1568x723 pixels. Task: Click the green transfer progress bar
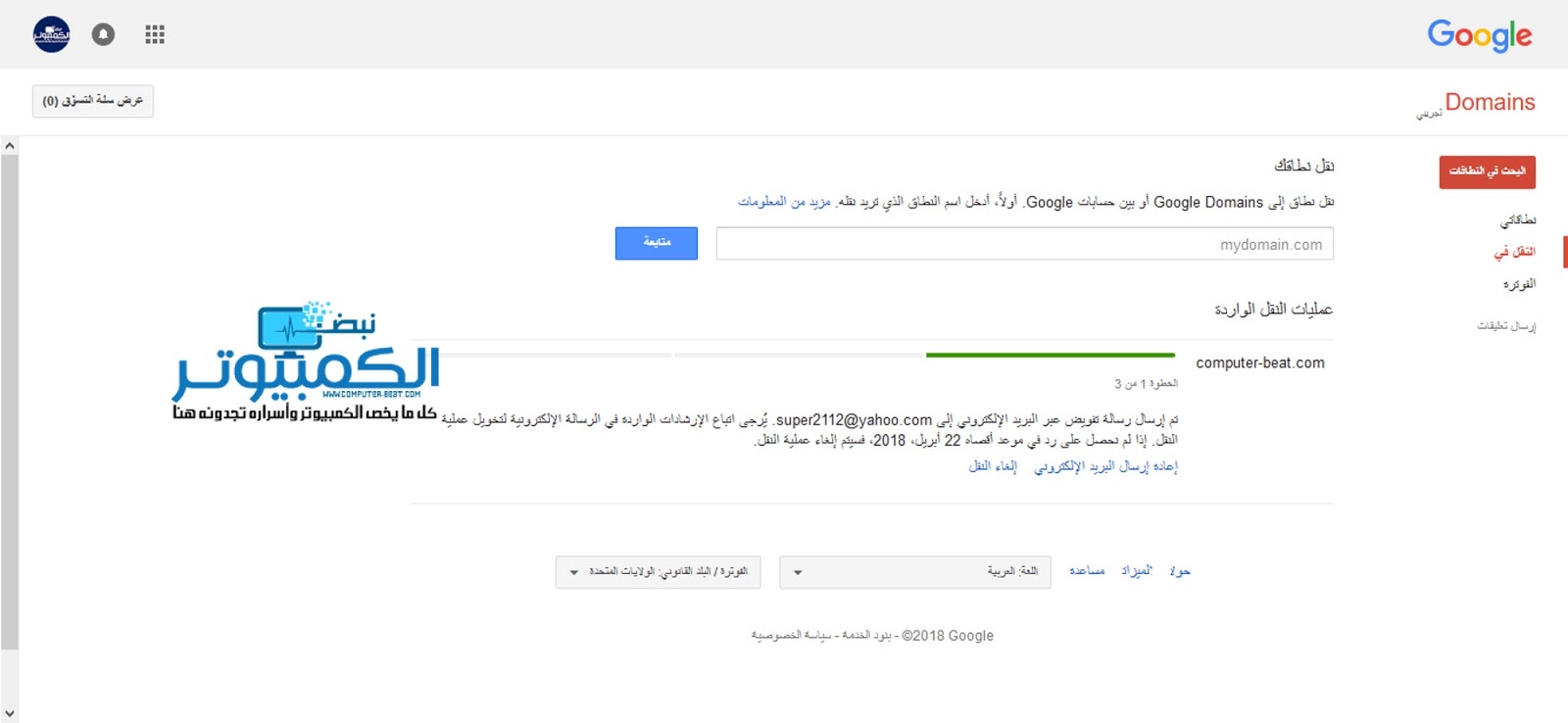pyautogui.click(x=1051, y=355)
